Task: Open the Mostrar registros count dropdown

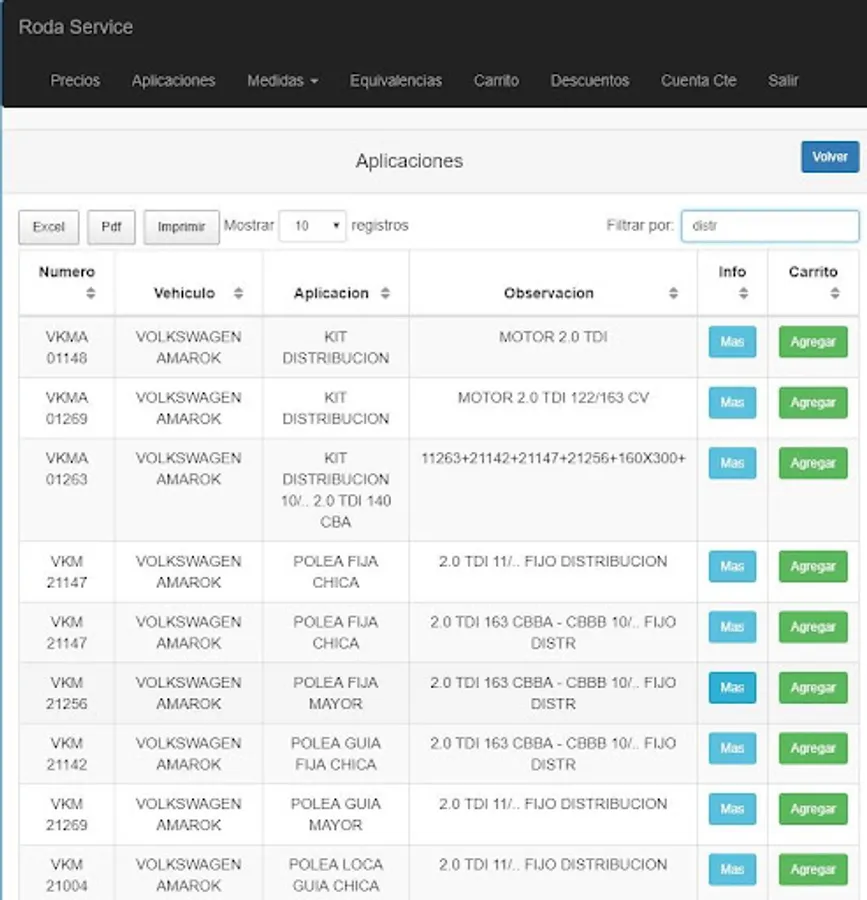Action: (312, 226)
